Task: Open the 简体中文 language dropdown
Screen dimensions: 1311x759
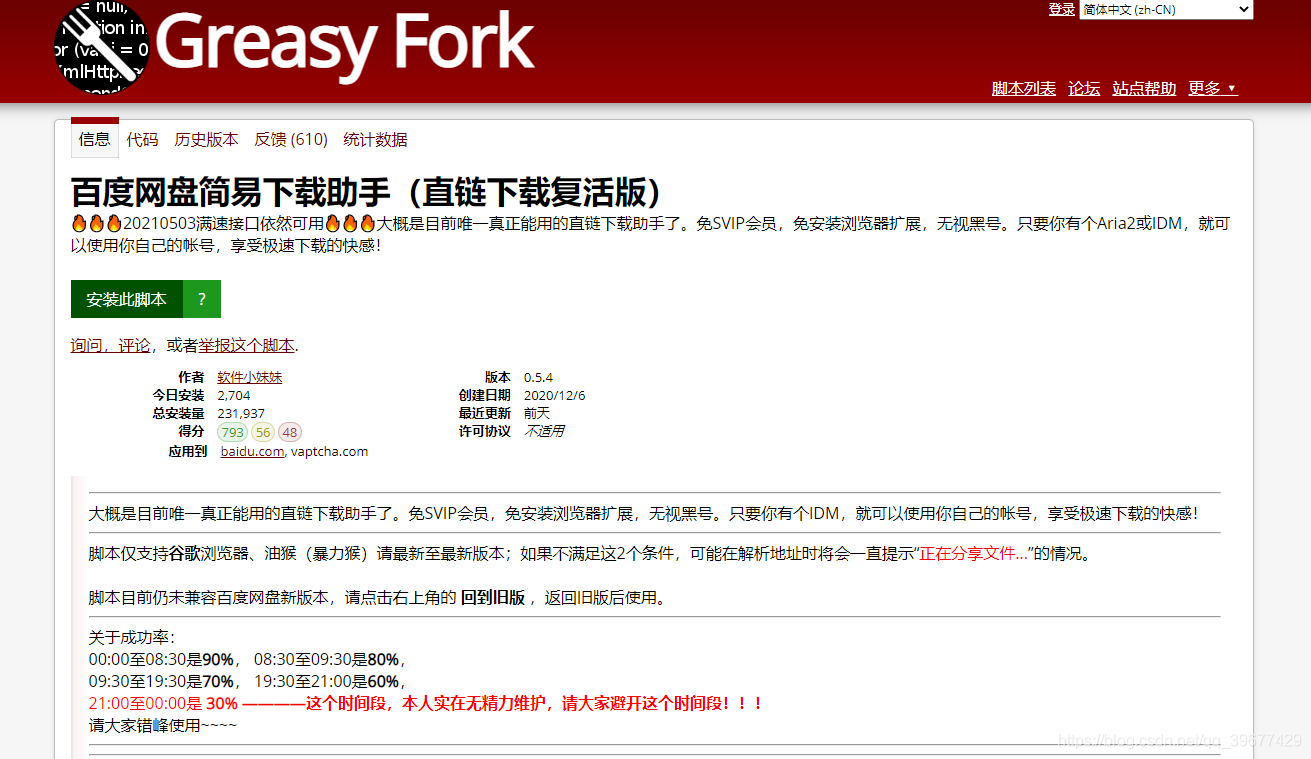Action: (1166, 9)
